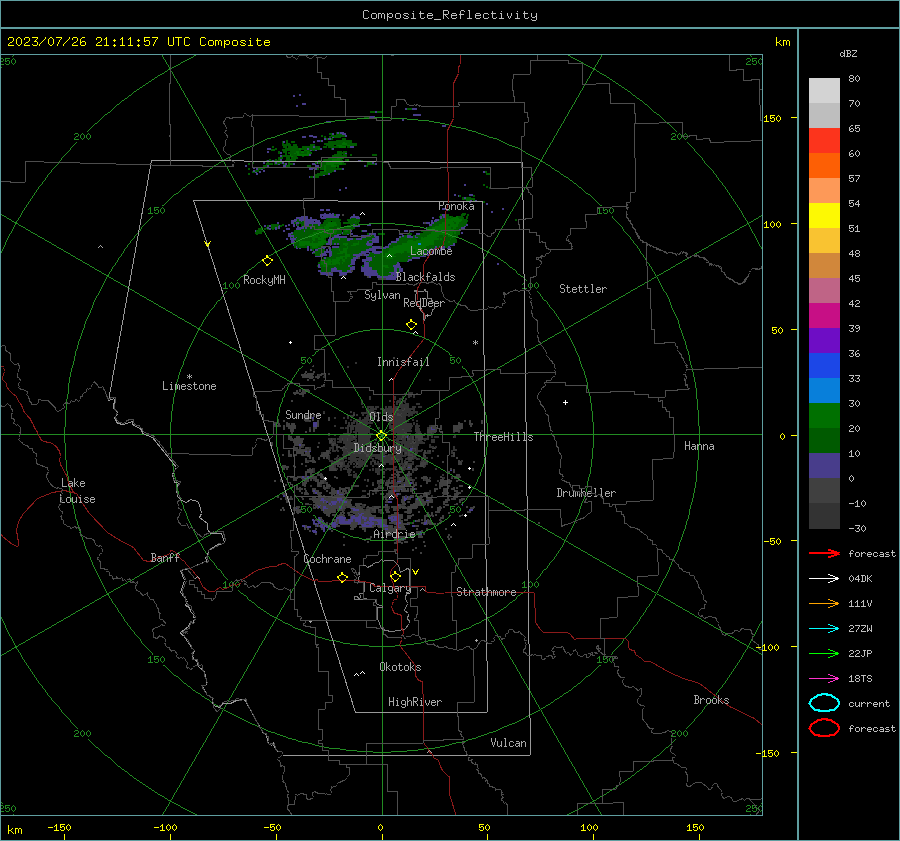The width and height of the screenshot is (900, 841).
Task: Click the Banff city label
Action: 165,557
